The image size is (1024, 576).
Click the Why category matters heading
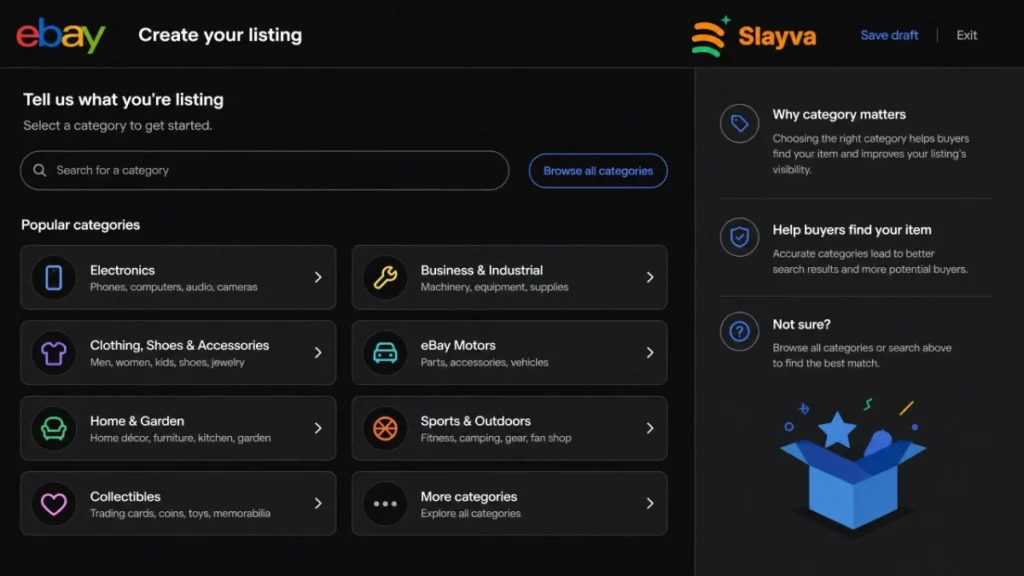point(839,115)
